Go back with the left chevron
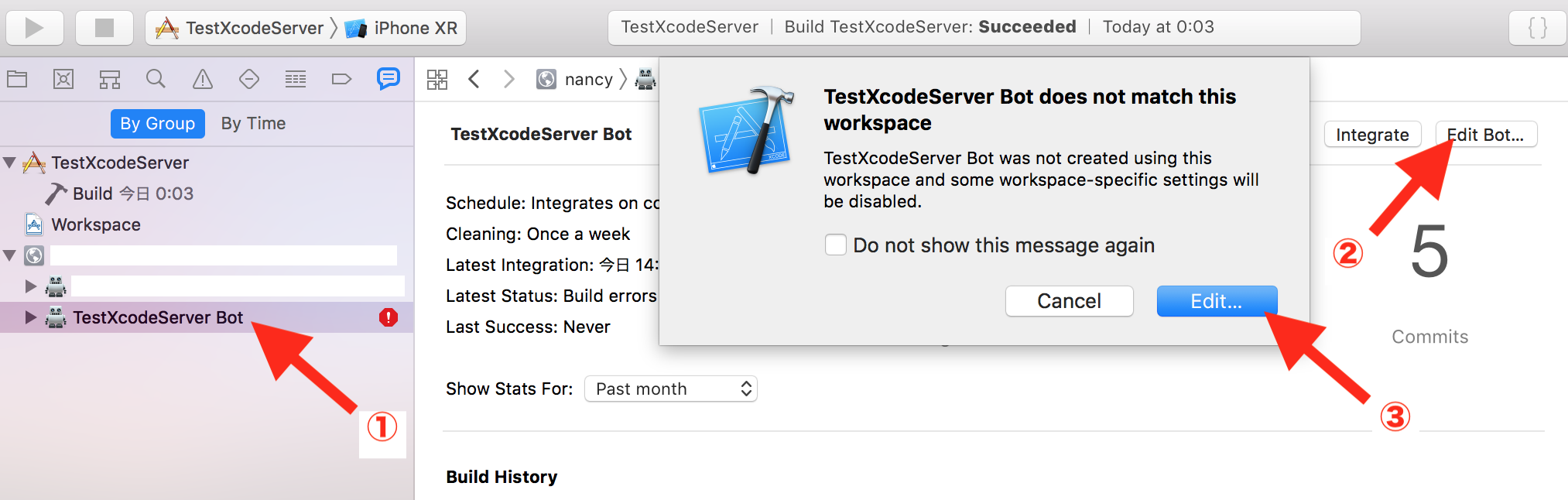 point(474,79)
